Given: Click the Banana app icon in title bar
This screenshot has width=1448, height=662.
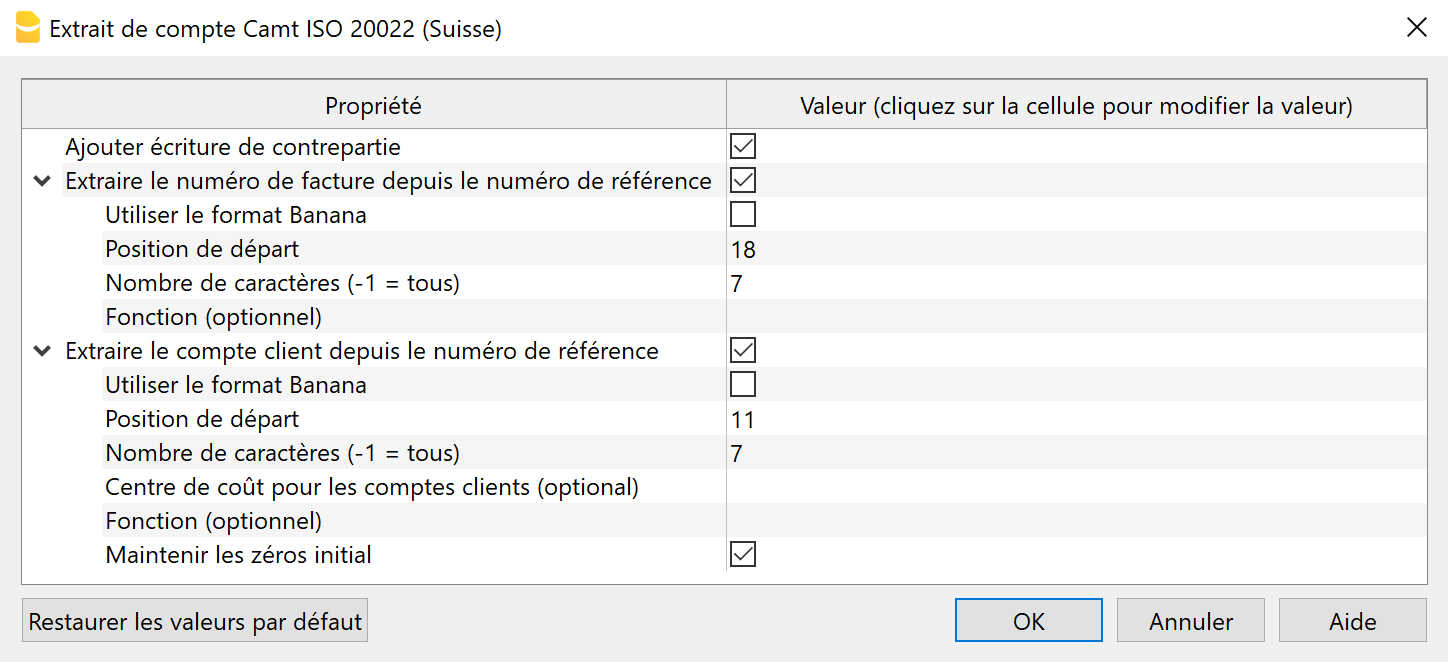Looking at the screenshot, I should (x=28, y=28).
